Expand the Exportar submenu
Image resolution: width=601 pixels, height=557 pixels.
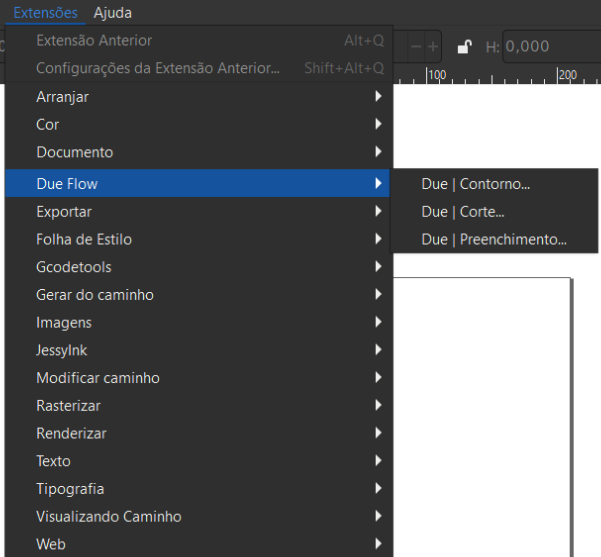tap(197, 212)
